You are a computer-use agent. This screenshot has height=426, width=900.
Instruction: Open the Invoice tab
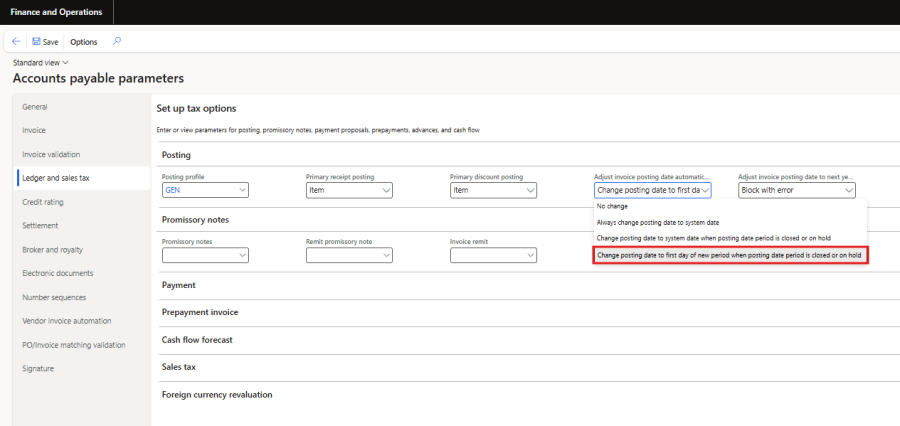(34, 130)
